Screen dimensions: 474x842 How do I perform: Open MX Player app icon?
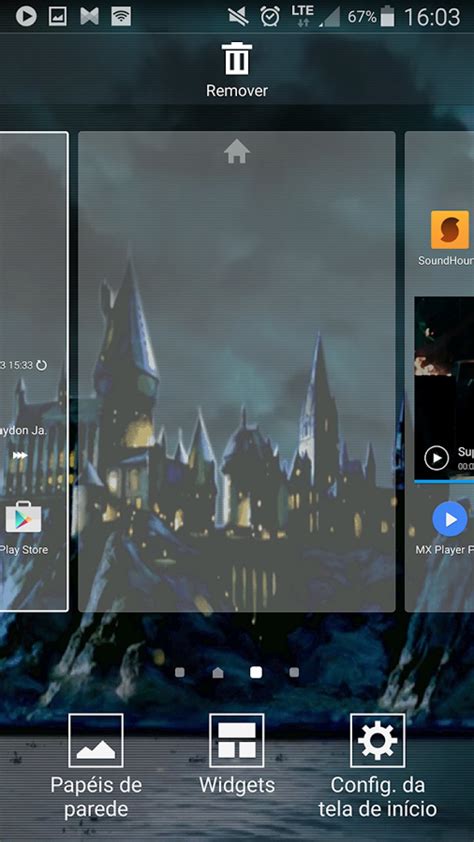tap(450, 519)
